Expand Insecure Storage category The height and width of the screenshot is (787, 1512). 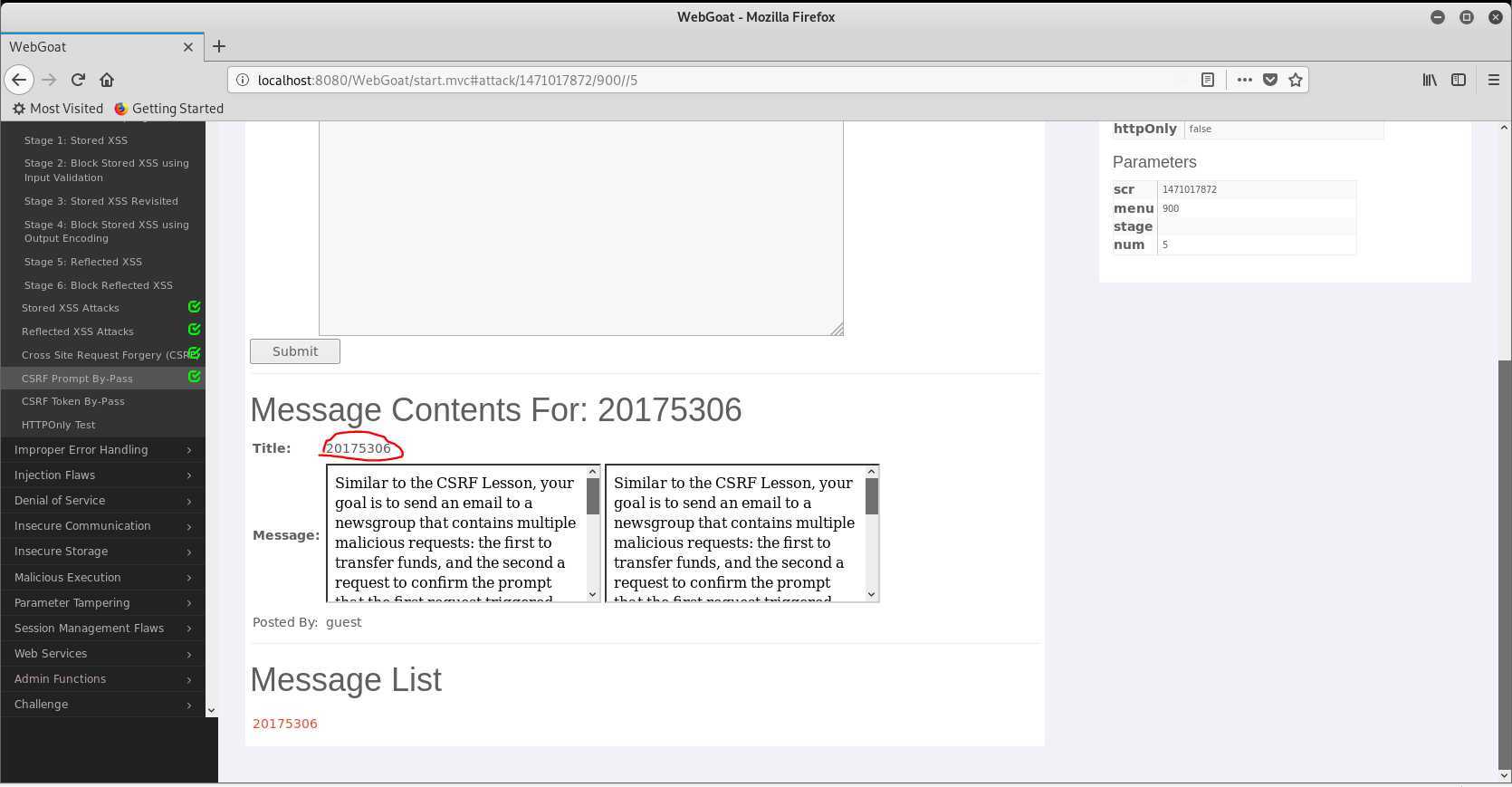102,552
